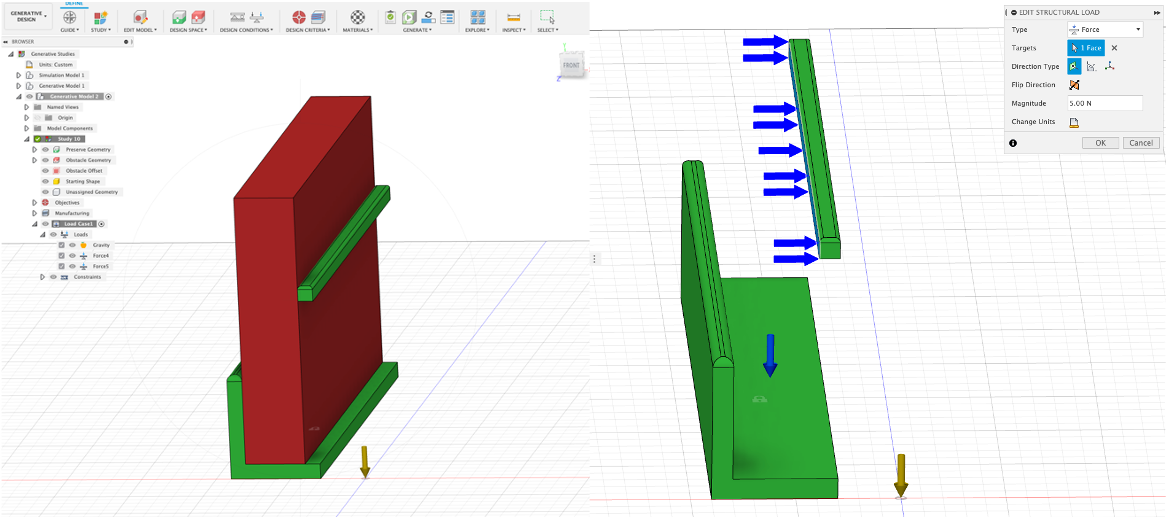Open the GENERATE menu label

(x=416, y=30)
